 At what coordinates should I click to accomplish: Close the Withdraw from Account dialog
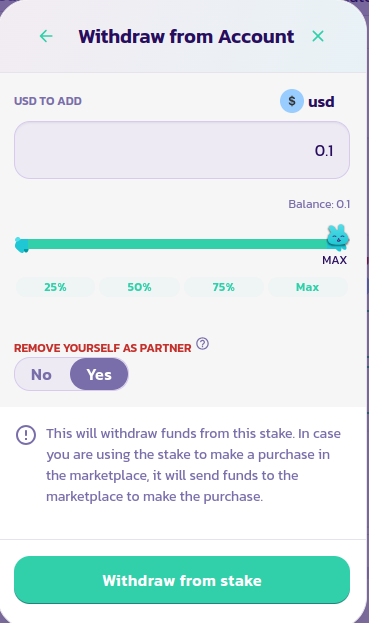point(318,37)
